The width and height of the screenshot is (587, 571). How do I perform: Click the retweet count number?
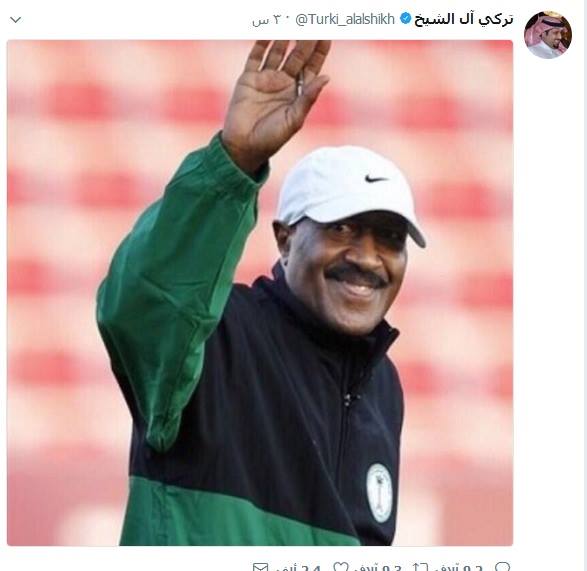(378, 567)
